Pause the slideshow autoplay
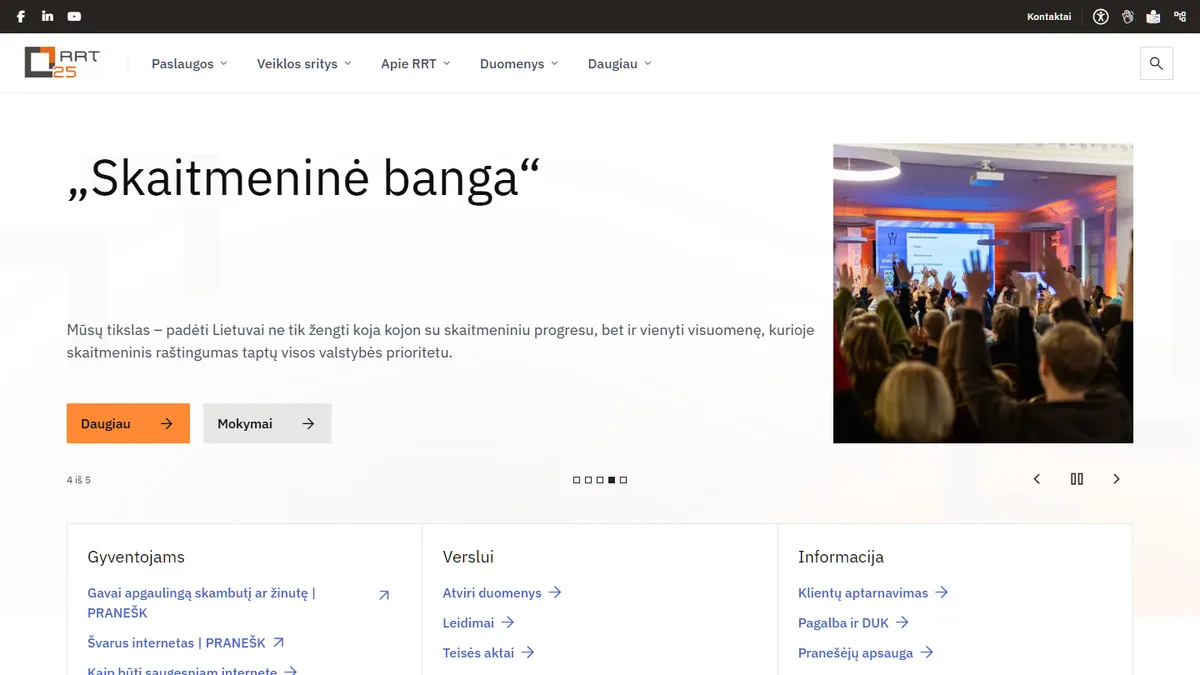 point(1077,479)
